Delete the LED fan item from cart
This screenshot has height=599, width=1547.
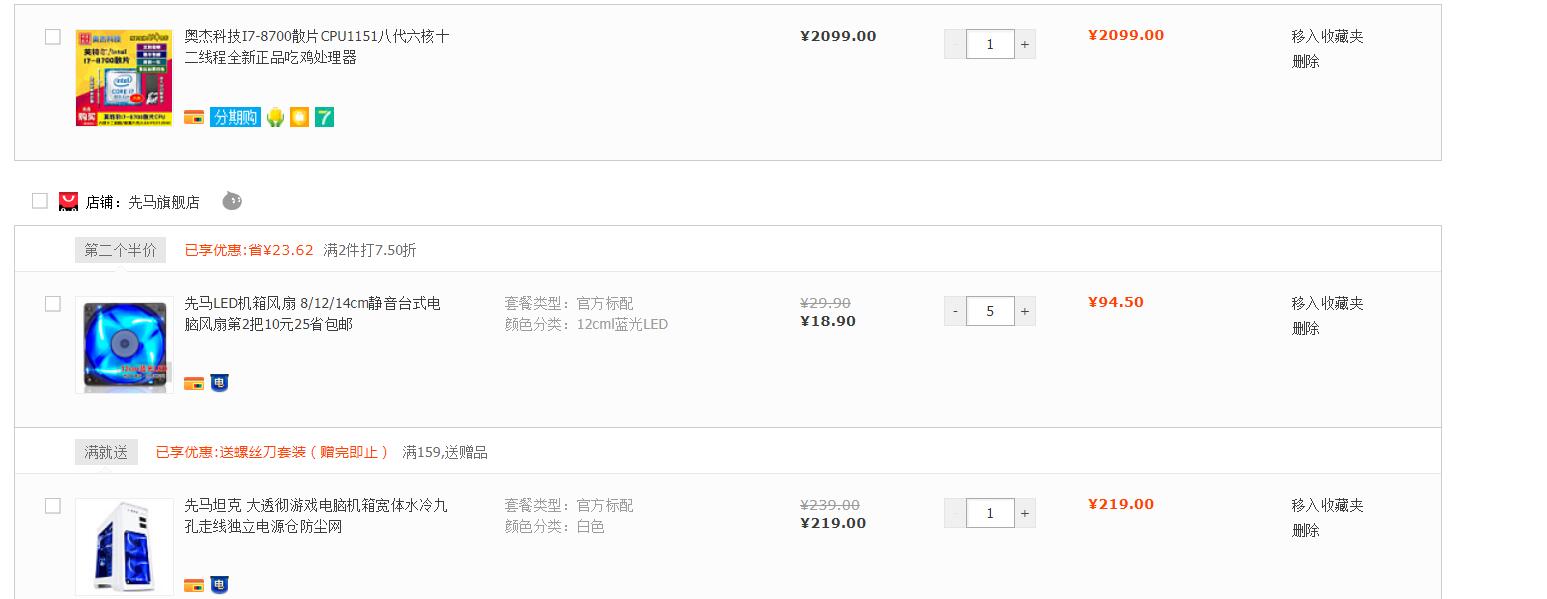pyautogui.click(x=1305, y=328)
